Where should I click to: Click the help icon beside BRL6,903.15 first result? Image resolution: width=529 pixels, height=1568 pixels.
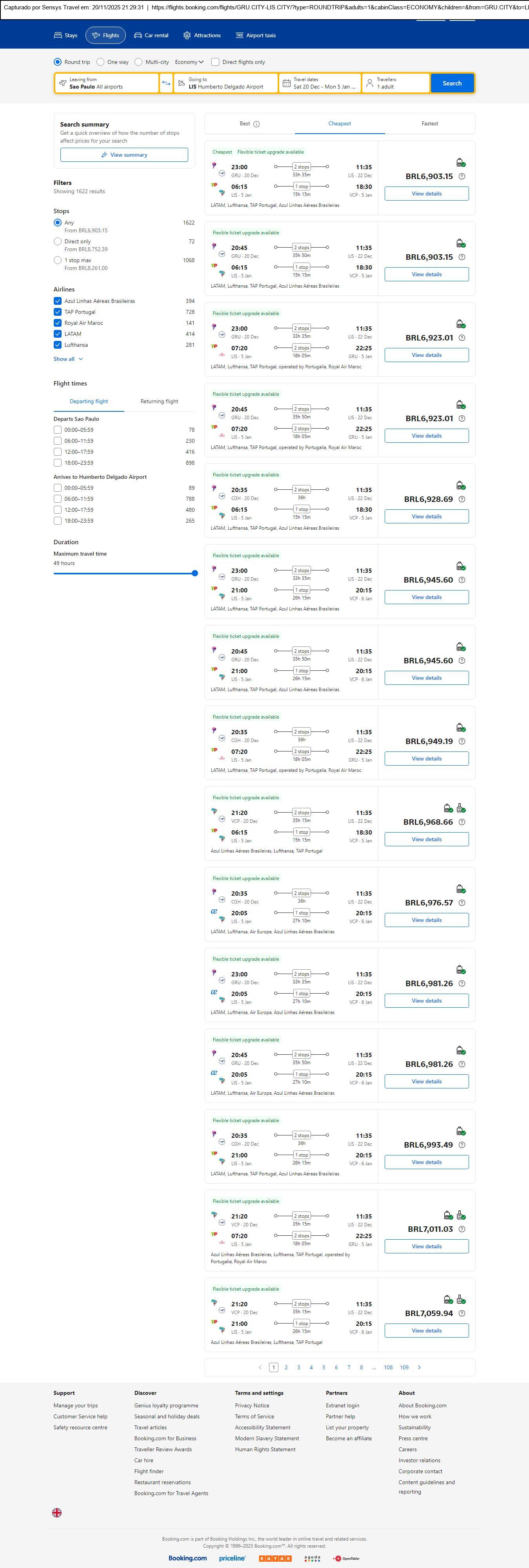pyautogui.click(x=461, y=177)
